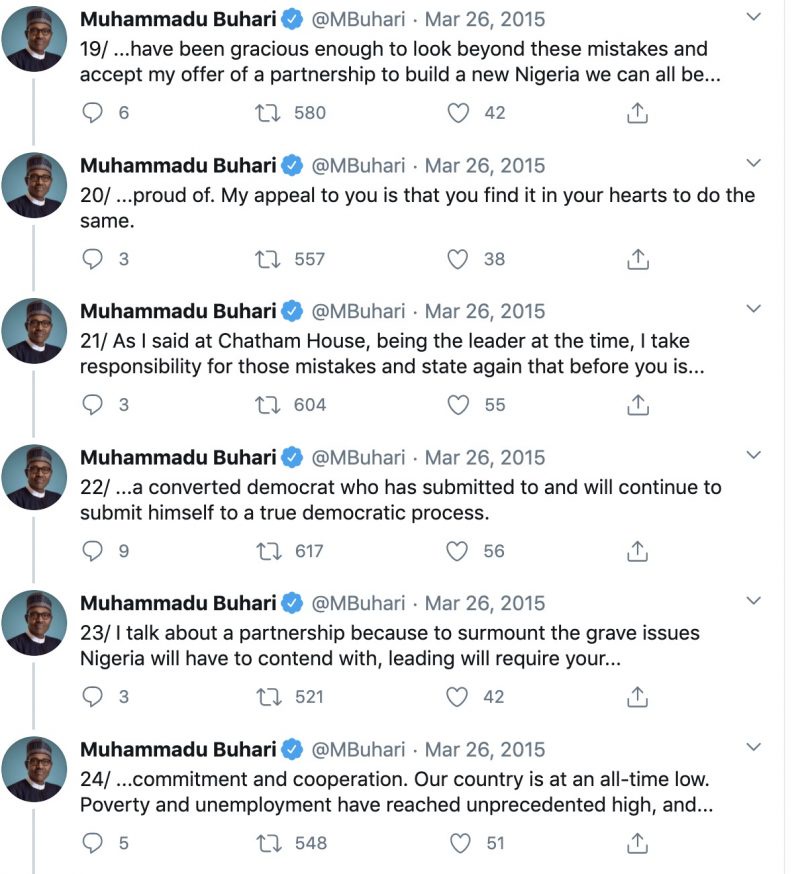This screenshot has height=874, width=800.
Task: Reply to tweet 24/ with 5 comments
Action: (93, 843)
